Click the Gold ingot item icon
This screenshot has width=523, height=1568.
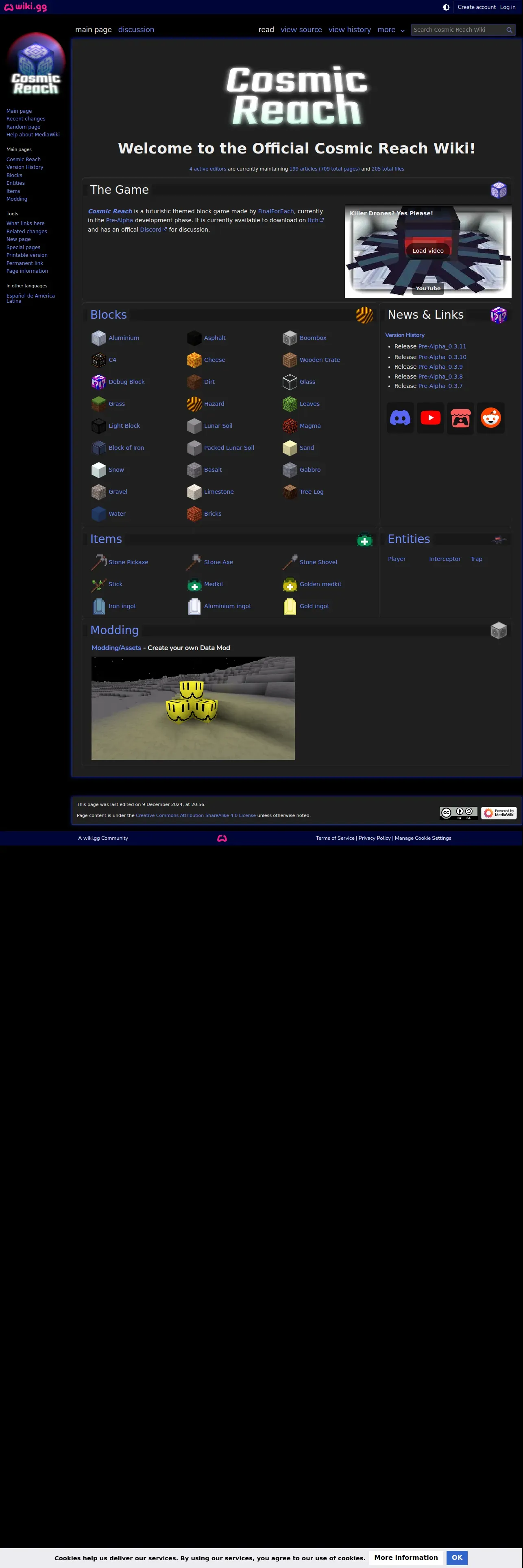click(290, 606)
